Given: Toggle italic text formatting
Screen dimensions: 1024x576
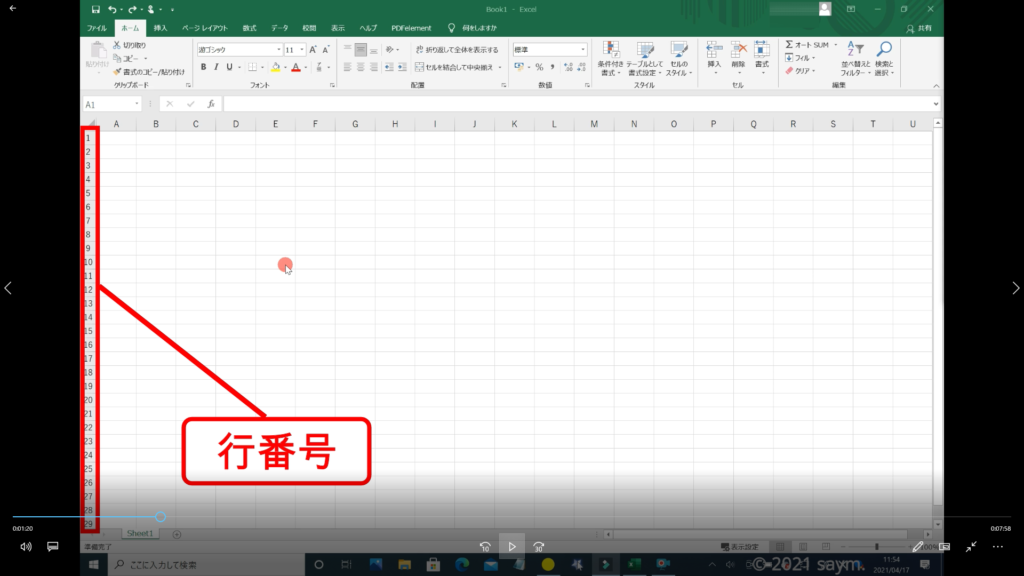Looking at the screenshot, I should [216, 67].
